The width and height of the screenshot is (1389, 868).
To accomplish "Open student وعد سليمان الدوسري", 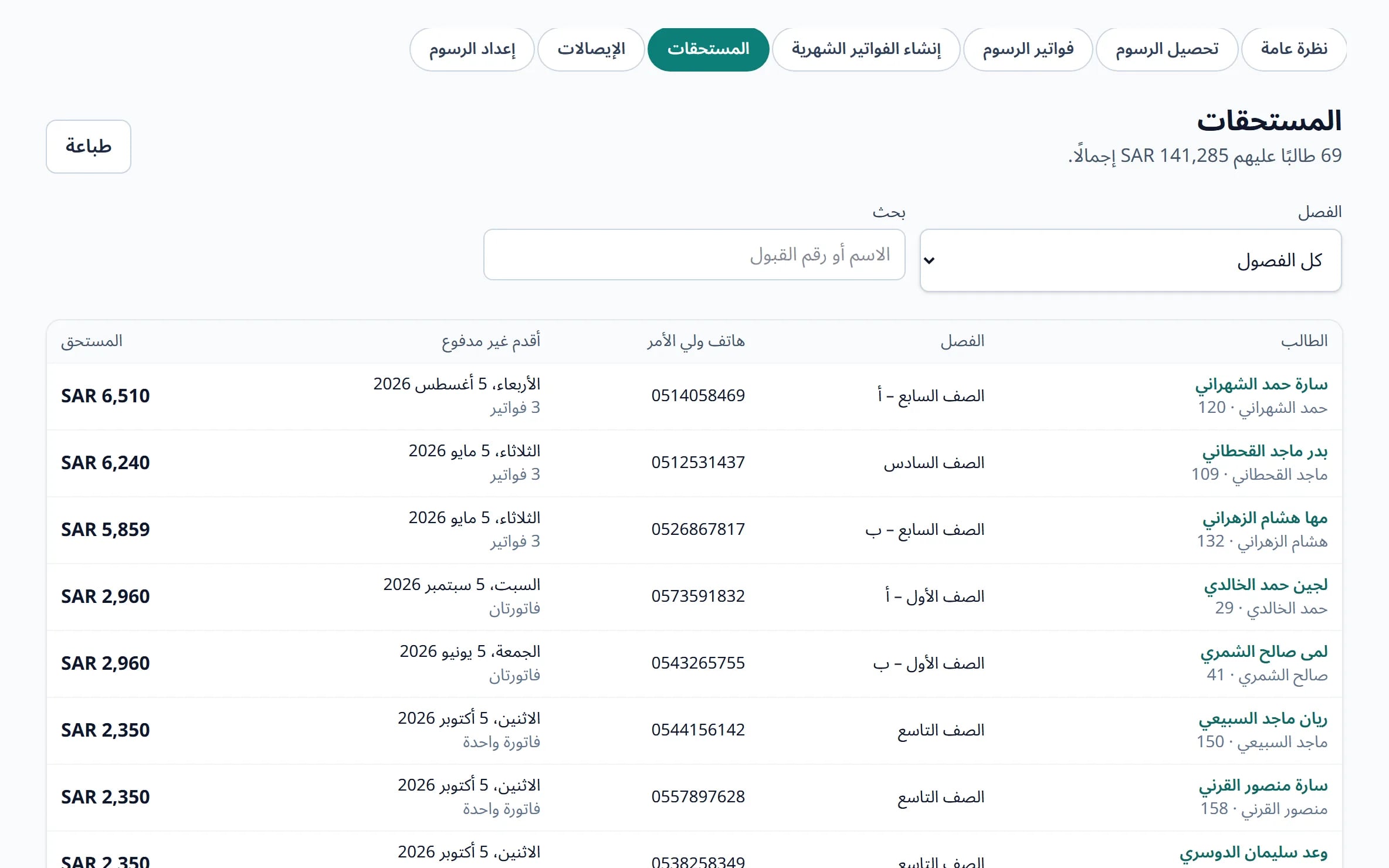I will click(x=1254, y=853).
